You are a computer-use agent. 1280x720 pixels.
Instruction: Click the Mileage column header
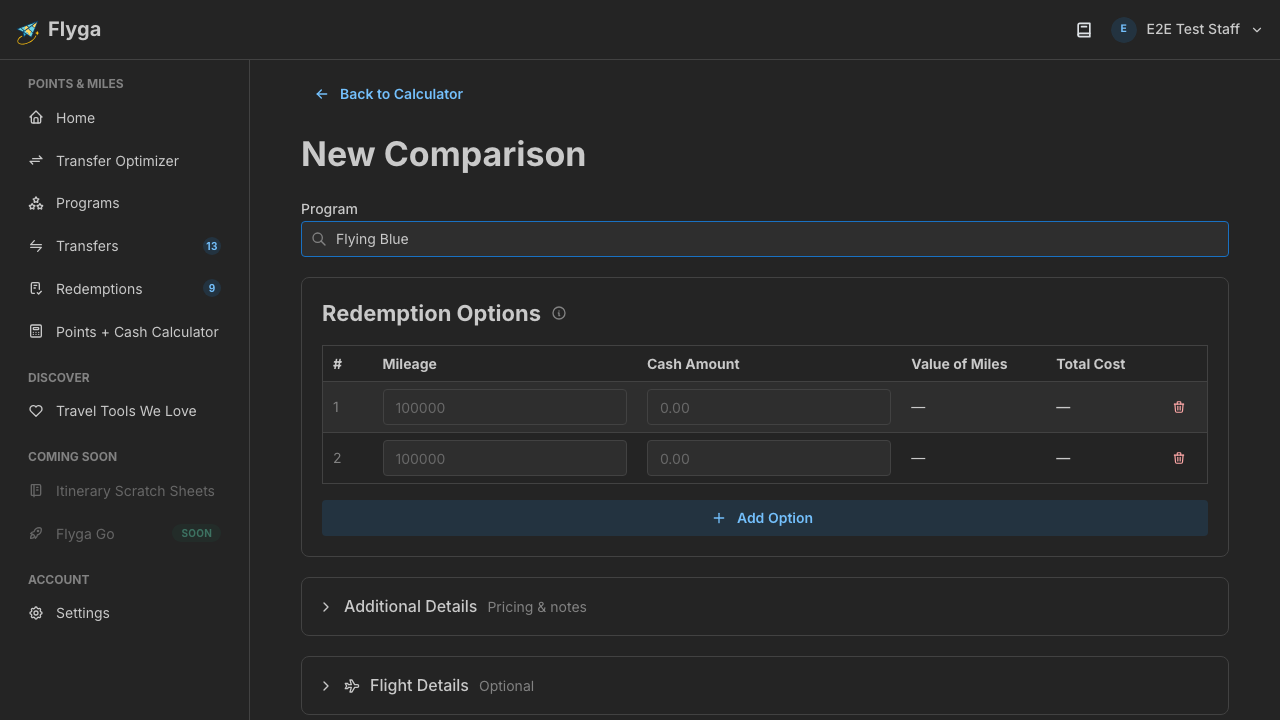coord(410,364)
